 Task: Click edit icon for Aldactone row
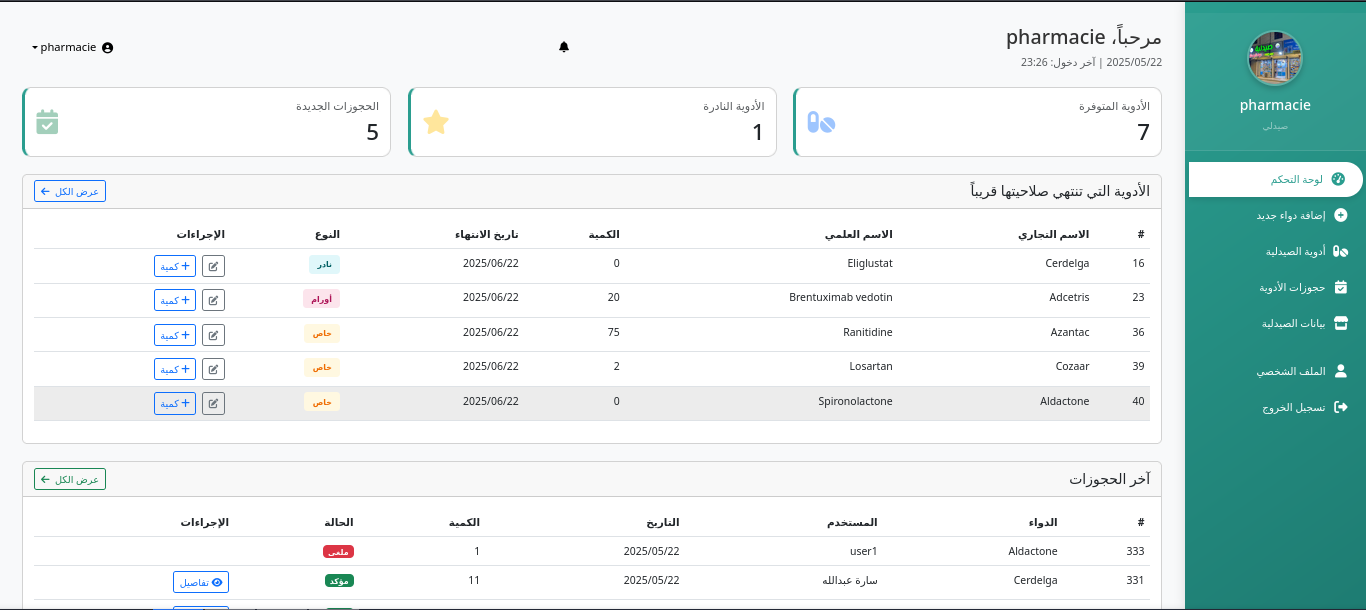point(213,403)
